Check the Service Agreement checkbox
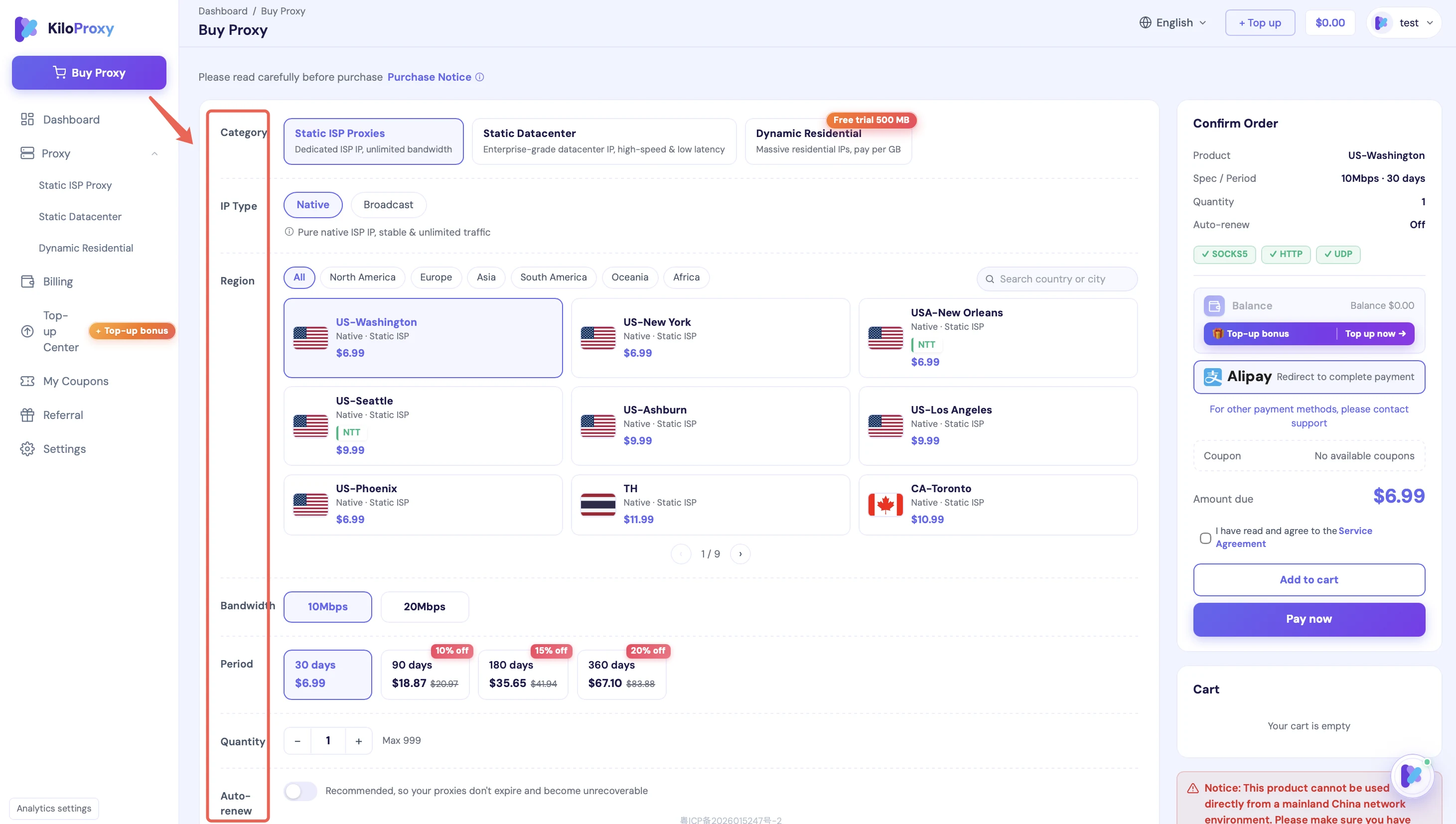The height and width of the screenshot is (824, 1456). 1205,538
